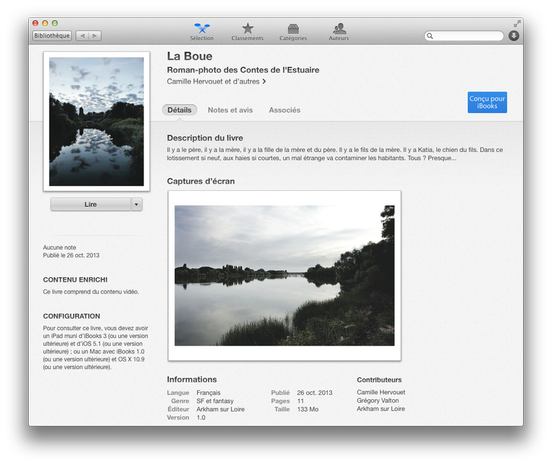Switch to the Notes et avis tab
The width and height of the screenshot is (550, 463).
230,110
